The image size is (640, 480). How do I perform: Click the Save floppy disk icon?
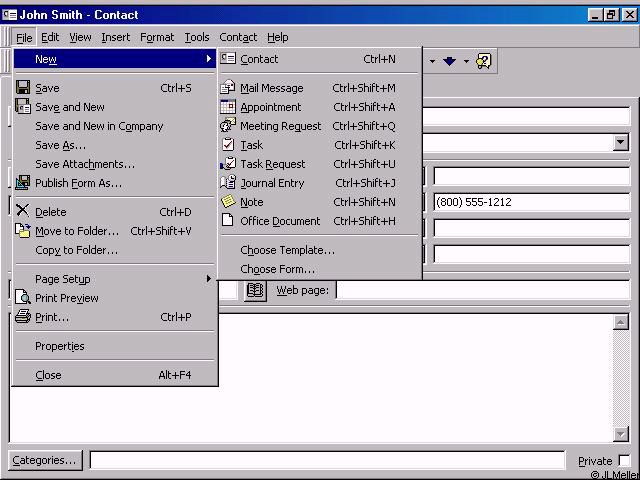click(23, 88)
